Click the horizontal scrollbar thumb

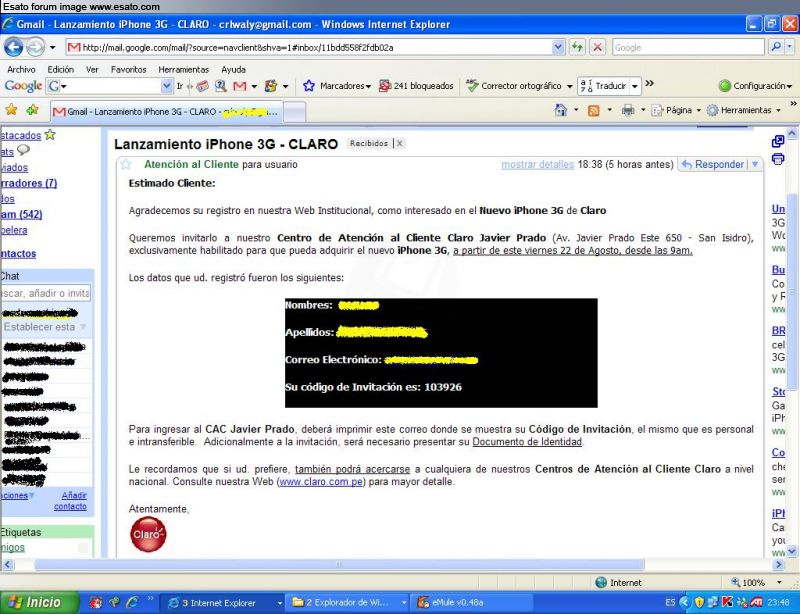tap(339, 564)
